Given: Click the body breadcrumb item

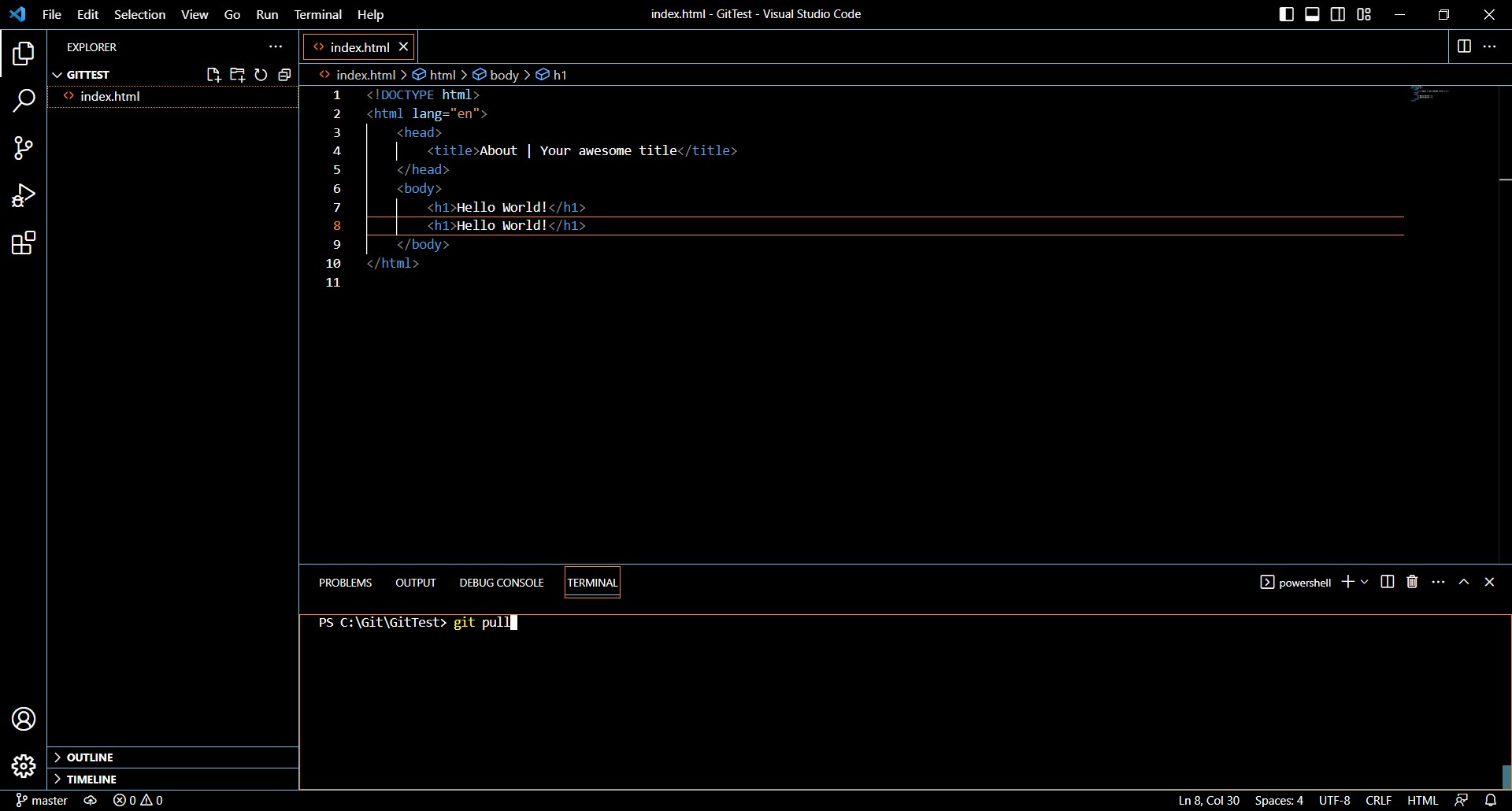Looking at the screenshot, I should click(x=496, y=75).
